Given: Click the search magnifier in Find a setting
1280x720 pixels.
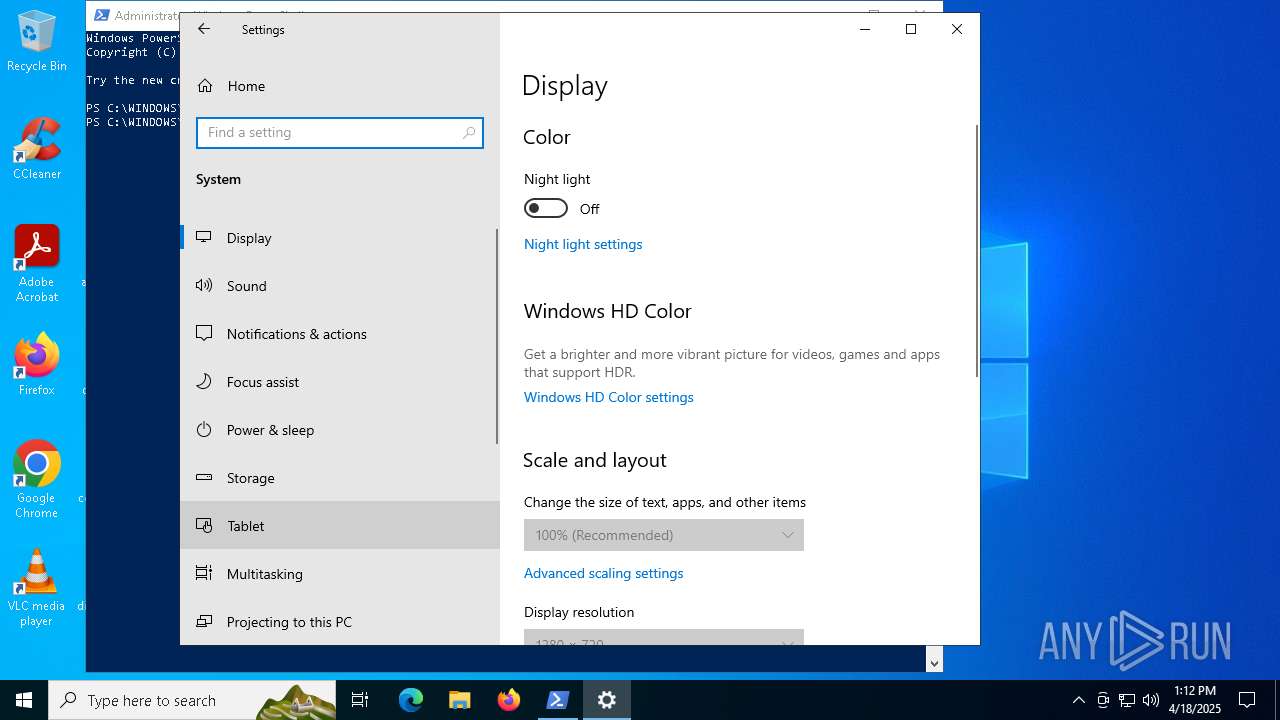Looking at the screenshot, I should click(469, 132).
